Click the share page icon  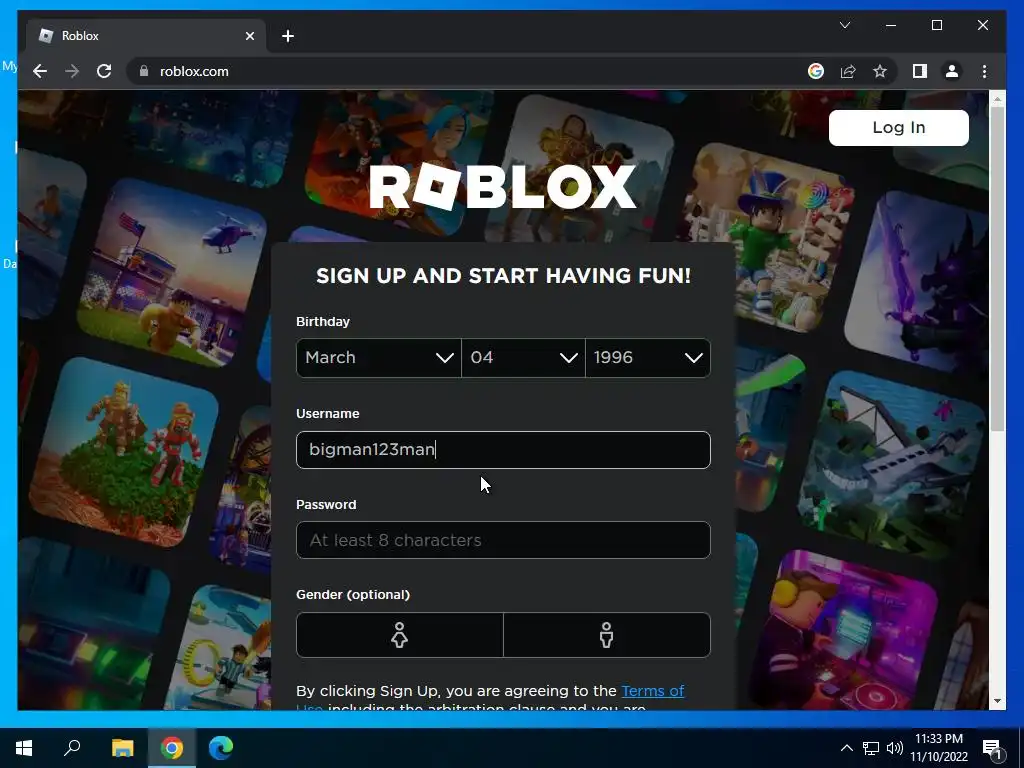pyautogui.click(x=848, y=71)
